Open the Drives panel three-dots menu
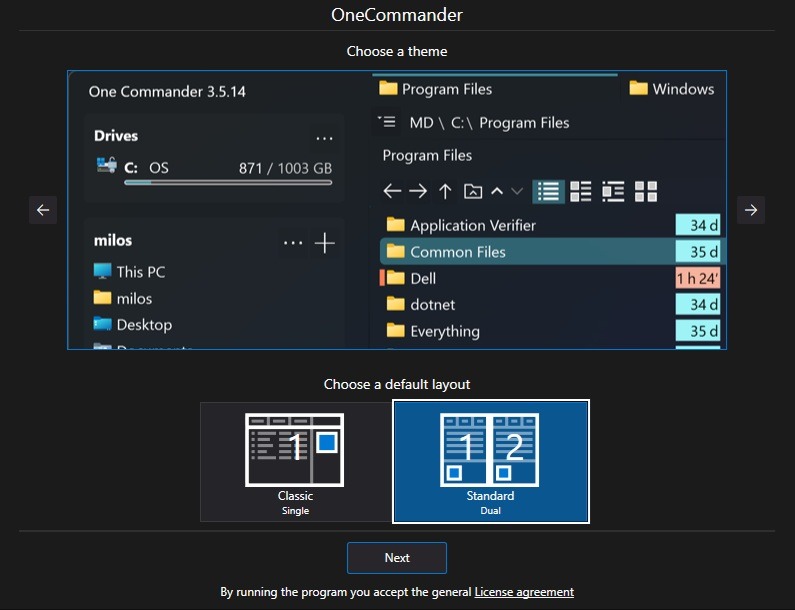 (324, 138)
